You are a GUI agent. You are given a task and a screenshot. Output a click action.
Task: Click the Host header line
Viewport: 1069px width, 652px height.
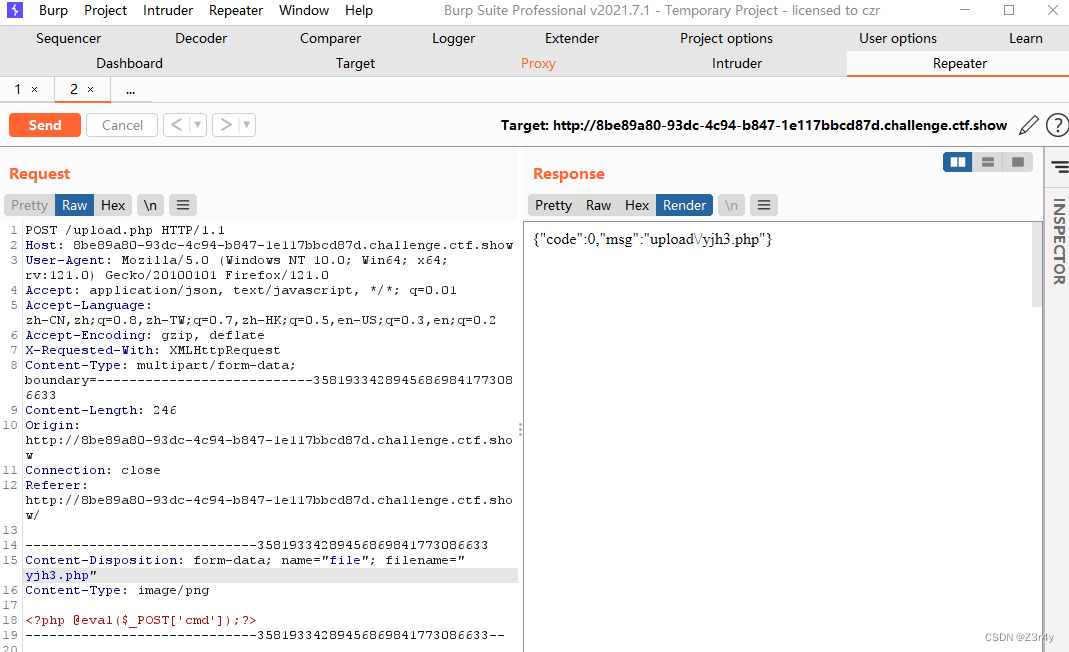(x=269, y=245)
